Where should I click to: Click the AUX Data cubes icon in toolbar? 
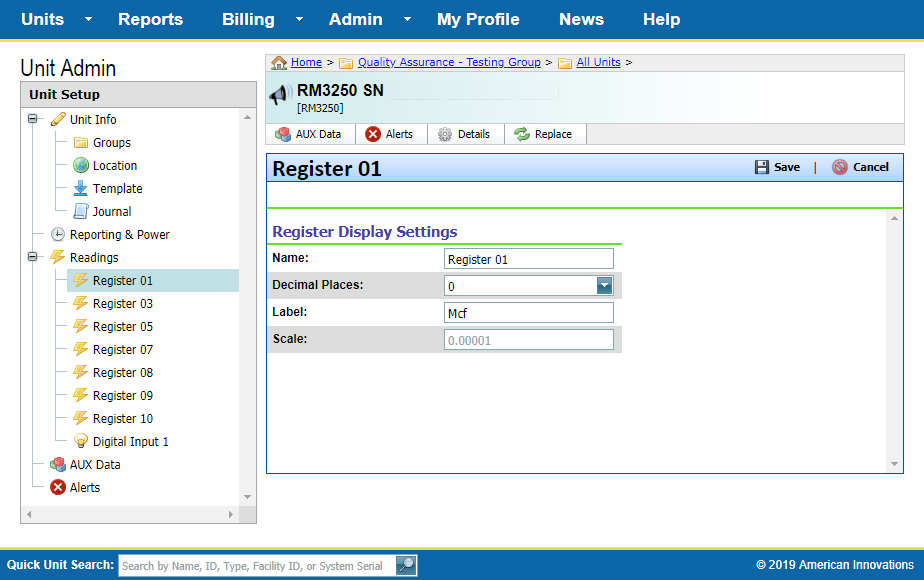point(283,134)
